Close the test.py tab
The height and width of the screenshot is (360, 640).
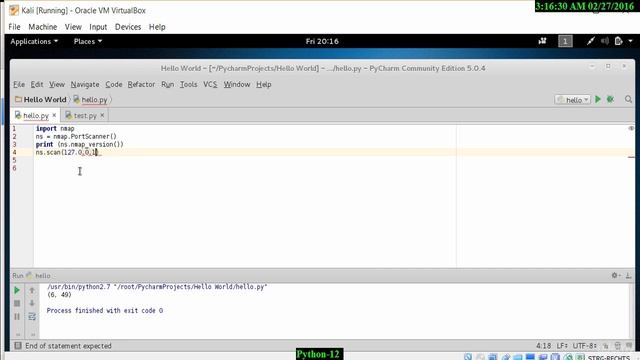pyautogui.click(x=102, y=115)
